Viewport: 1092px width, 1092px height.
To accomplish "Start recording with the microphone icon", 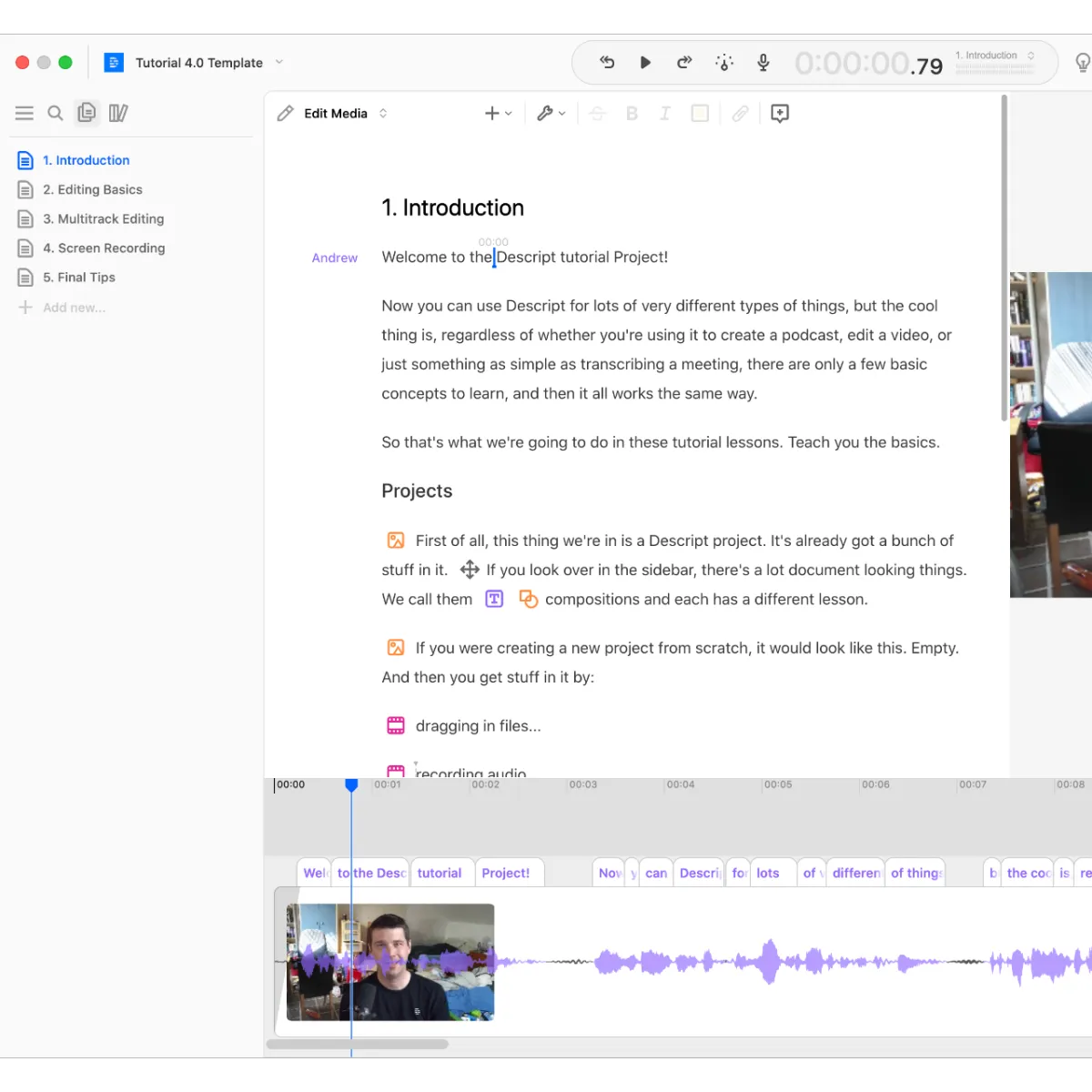I will click(x=763, y=63).
